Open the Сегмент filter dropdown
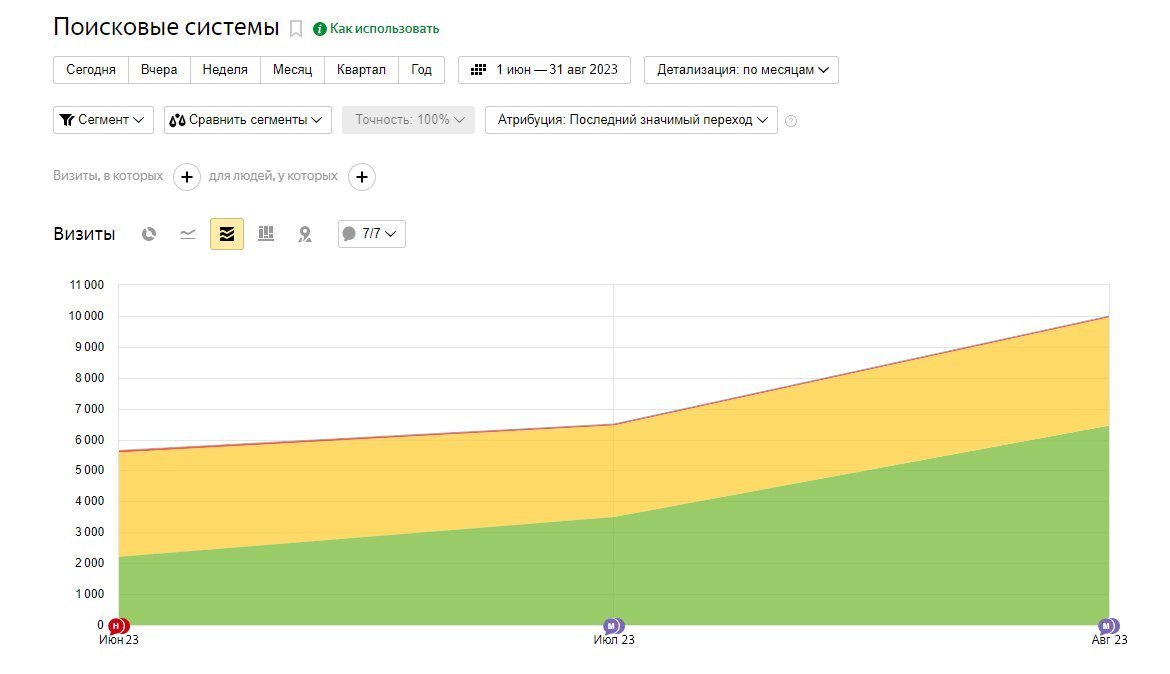The height and width of the screenshot is (674, 1170). (103, 120)
